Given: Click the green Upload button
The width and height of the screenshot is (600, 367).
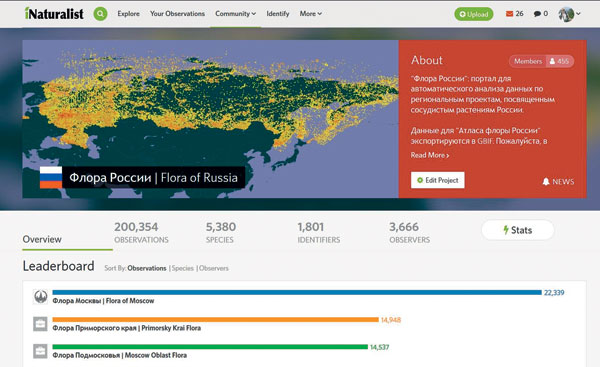Looking at the screenshot, I should (474, 14).
